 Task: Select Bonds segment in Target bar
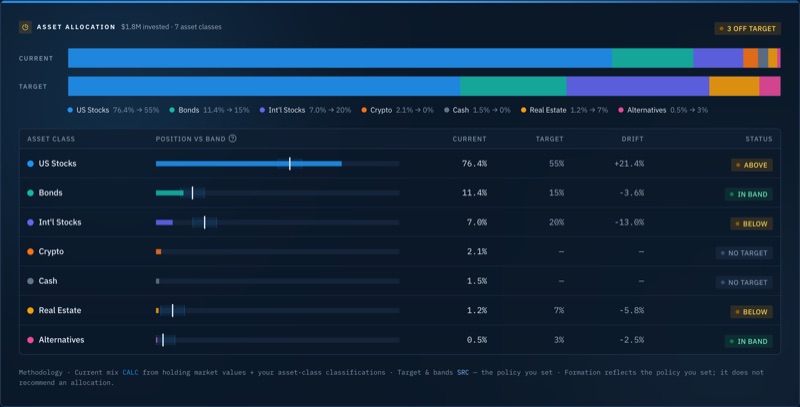pyautogui.click(x=513, y=86)
